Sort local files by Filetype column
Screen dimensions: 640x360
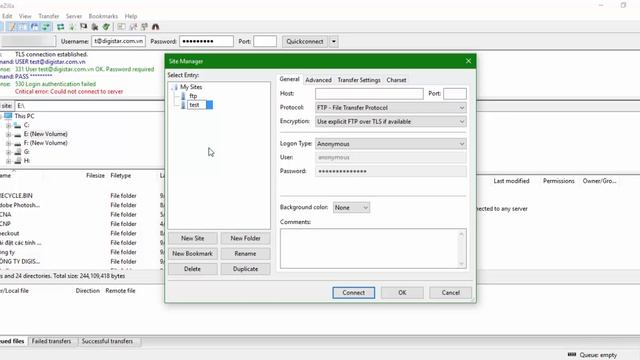(121, 176)
